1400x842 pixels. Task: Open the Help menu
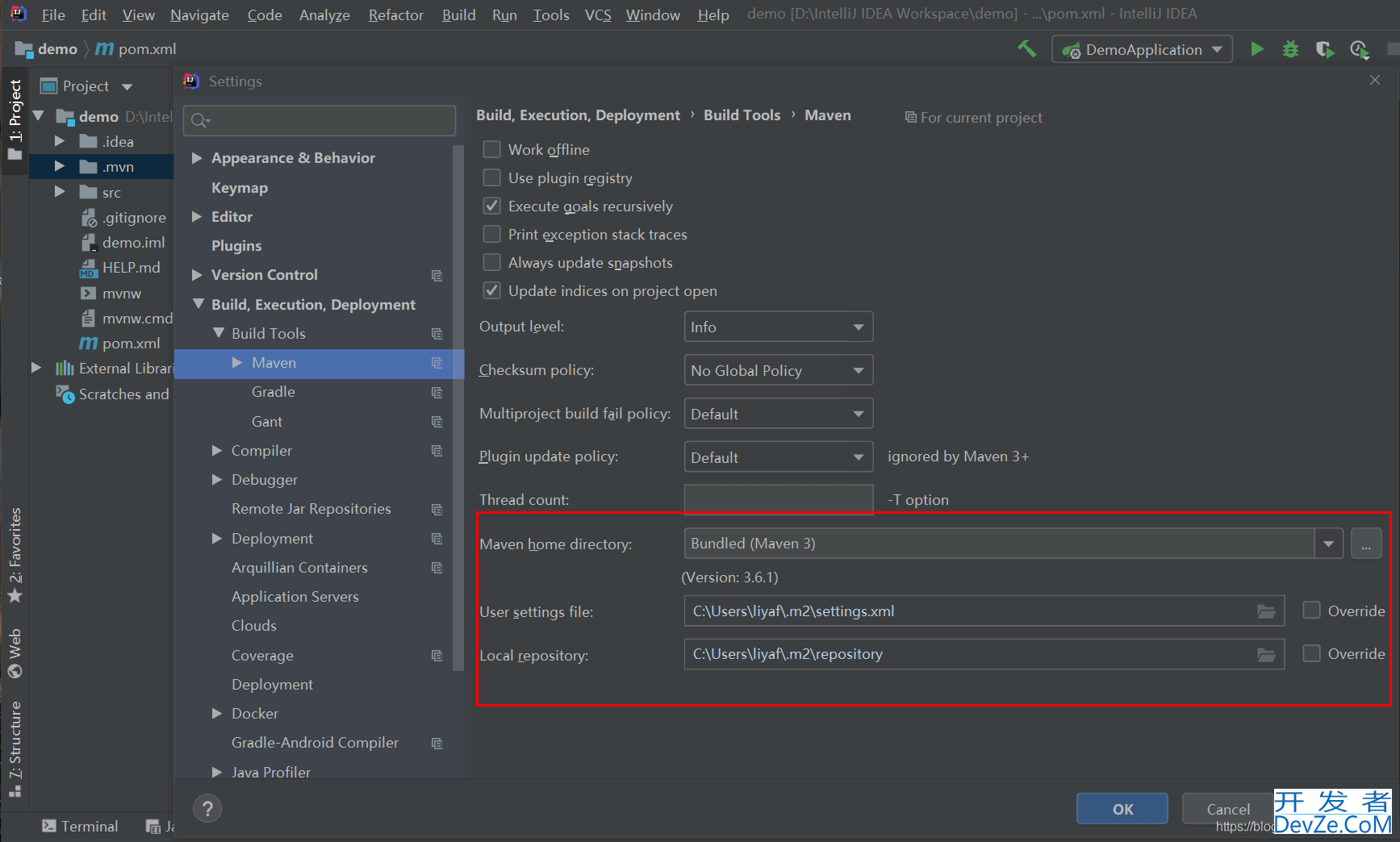[713, 15]
